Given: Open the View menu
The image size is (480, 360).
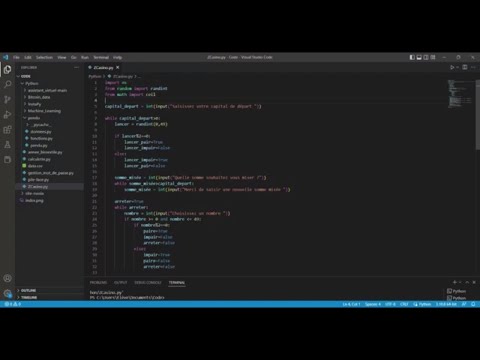Looking at the screenshot, I should (62, 57).
